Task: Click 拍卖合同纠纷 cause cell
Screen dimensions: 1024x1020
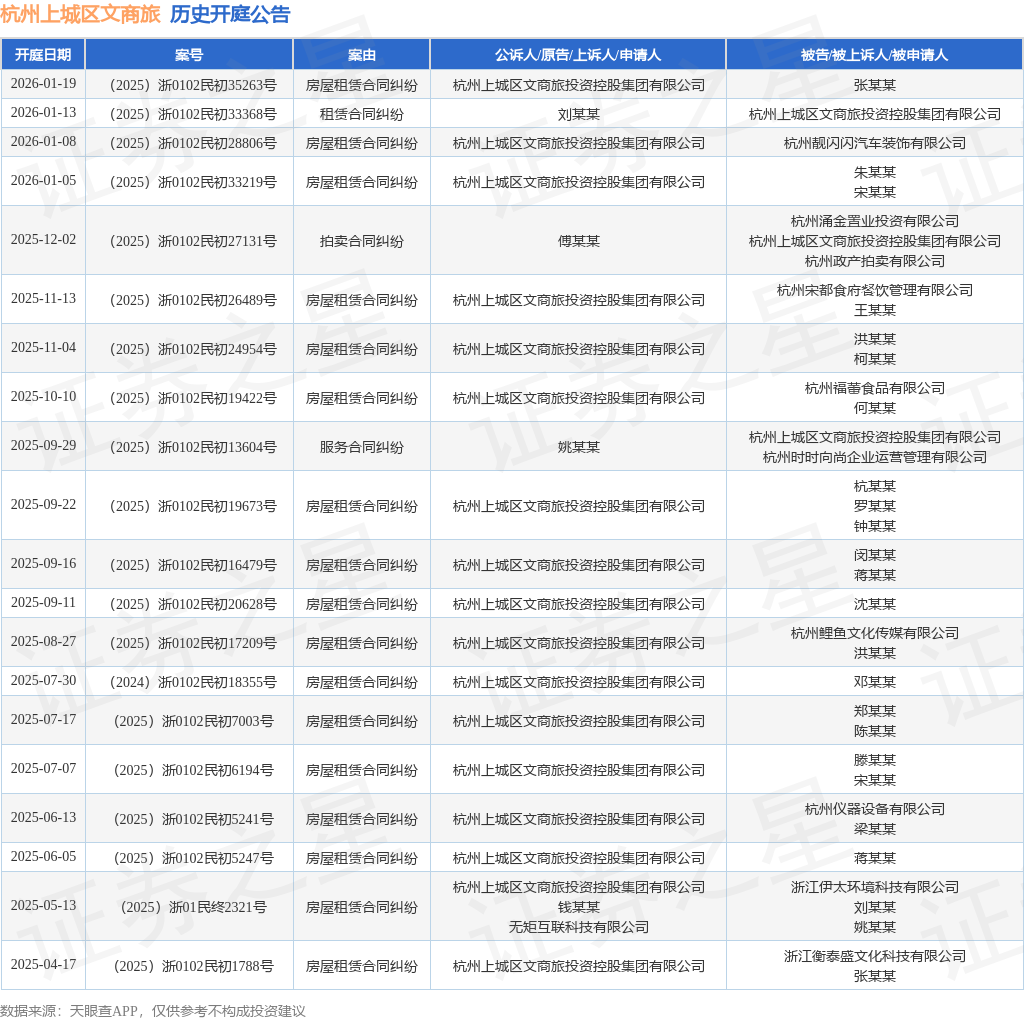Action: click(361, 242)
